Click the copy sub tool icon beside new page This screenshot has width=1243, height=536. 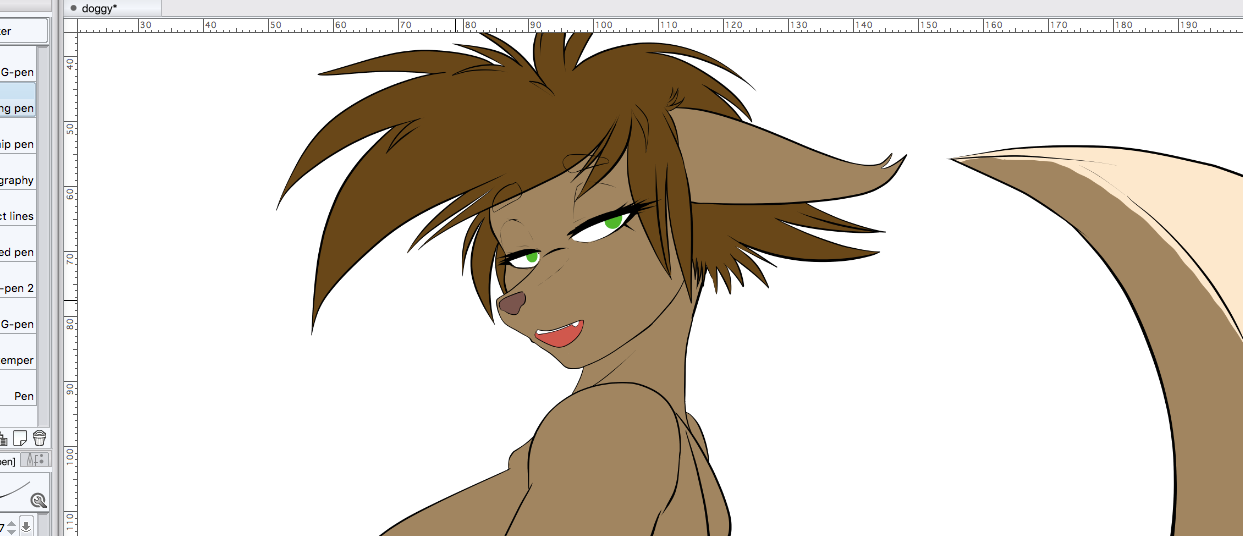4,438
